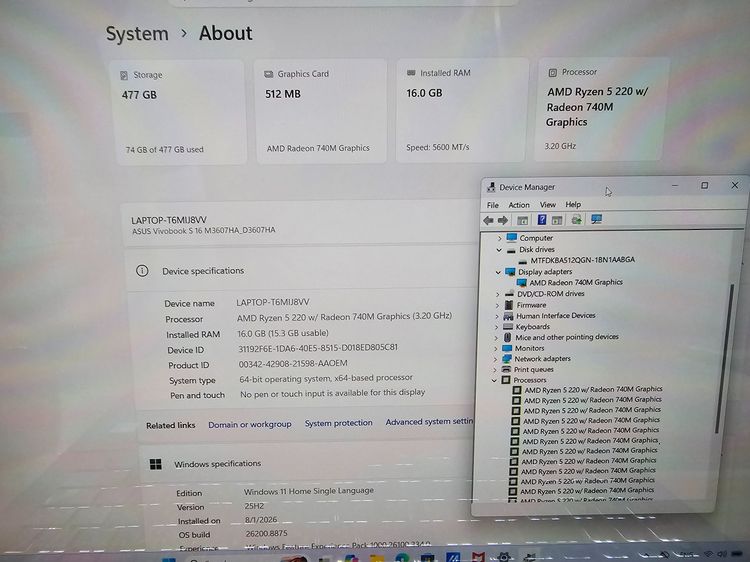
Task: Click the Windows logo beside Windows specifications
Action: pyautogui.click(x=155, y=464)
